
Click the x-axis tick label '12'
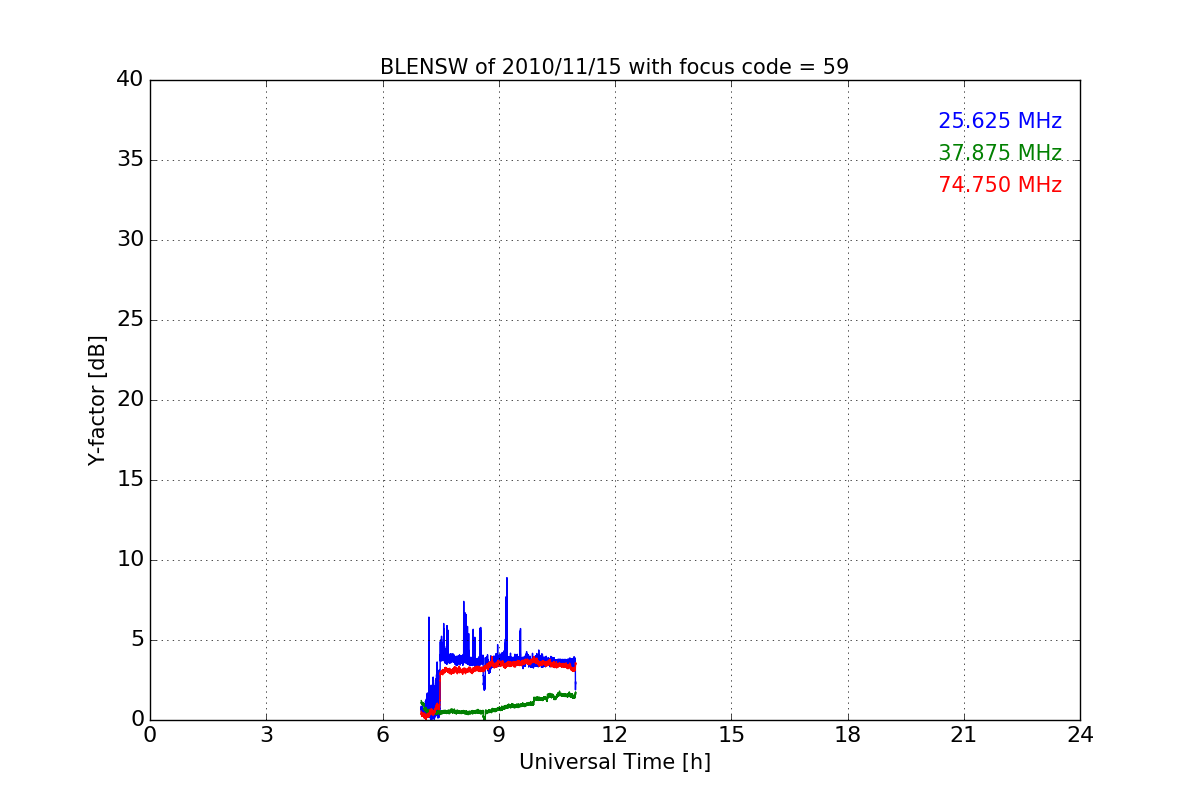[x=615, y=734]
